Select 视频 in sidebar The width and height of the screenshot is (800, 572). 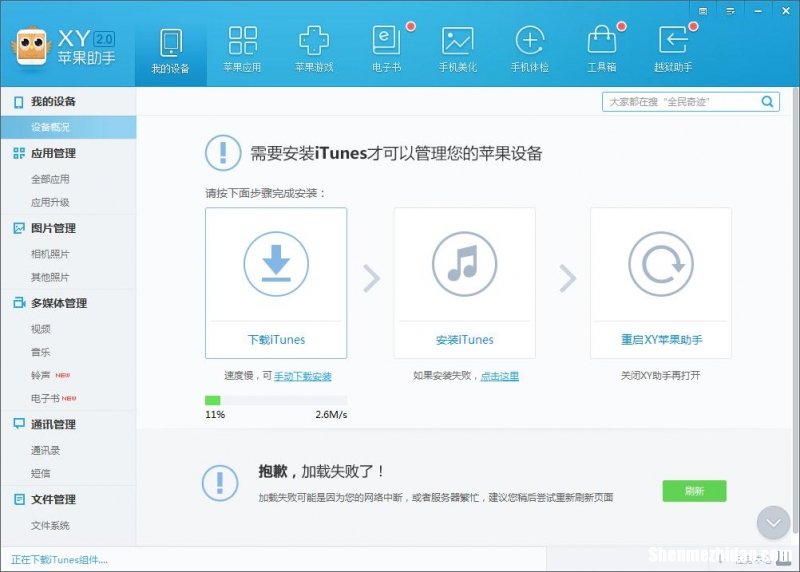(41, 329)
